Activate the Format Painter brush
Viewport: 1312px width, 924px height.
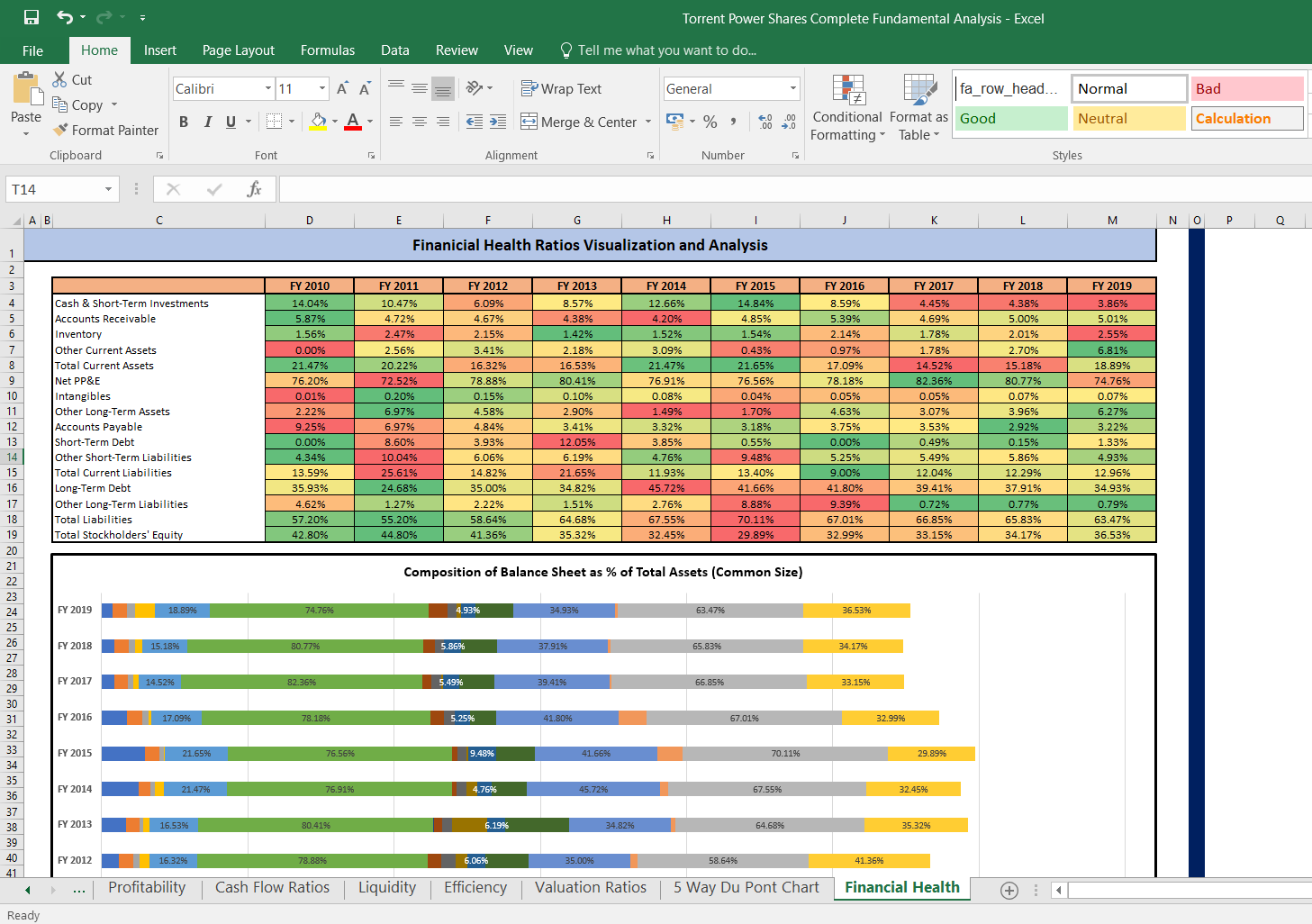tap(60, 130)
